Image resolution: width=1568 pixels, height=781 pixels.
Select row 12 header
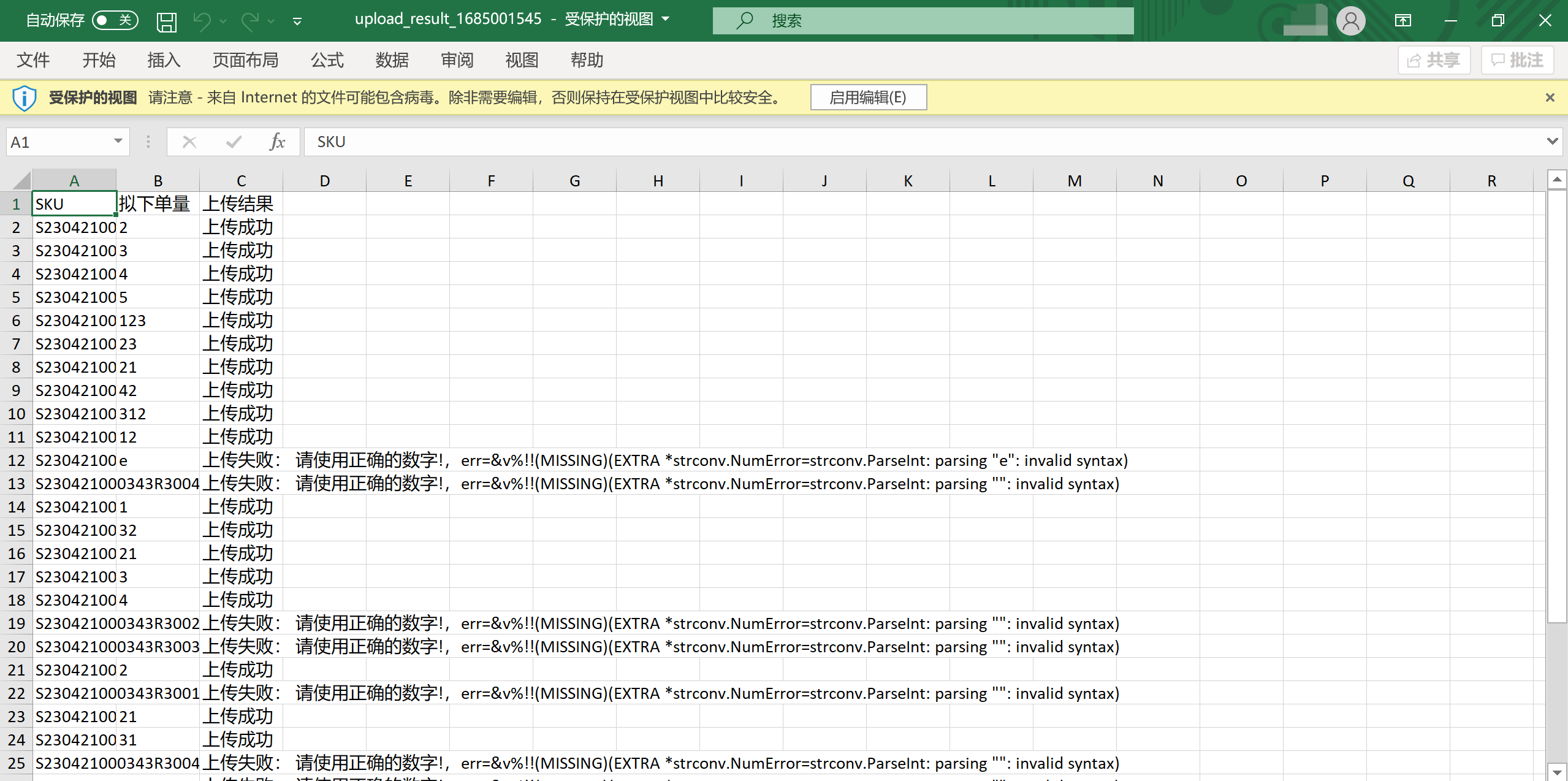tap(17, 460)
